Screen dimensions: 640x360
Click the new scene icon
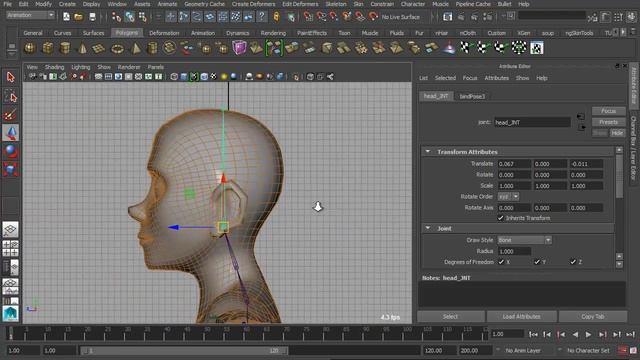pos(66,17)
